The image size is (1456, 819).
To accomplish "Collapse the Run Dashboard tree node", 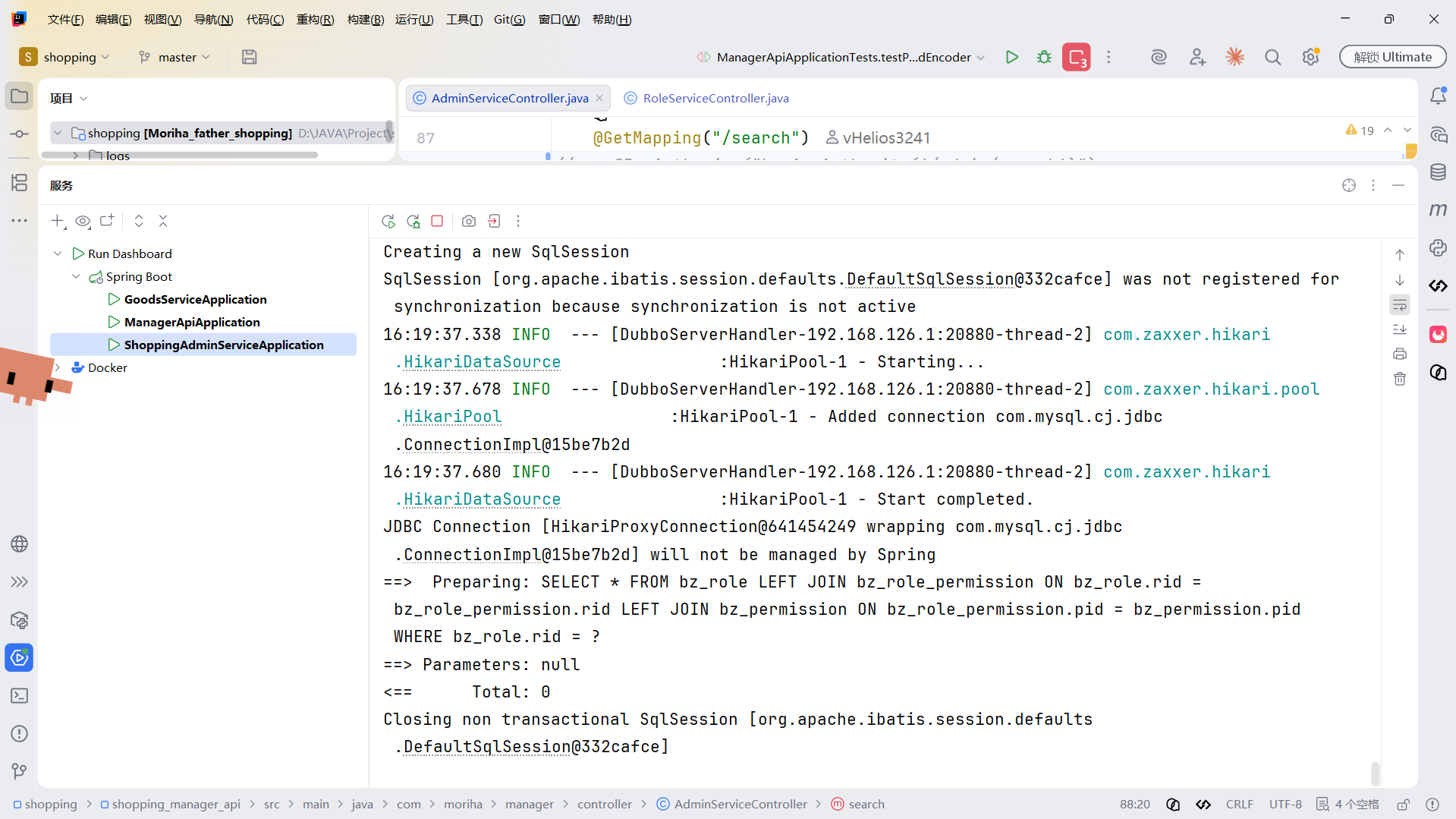I will click(58, 254).
